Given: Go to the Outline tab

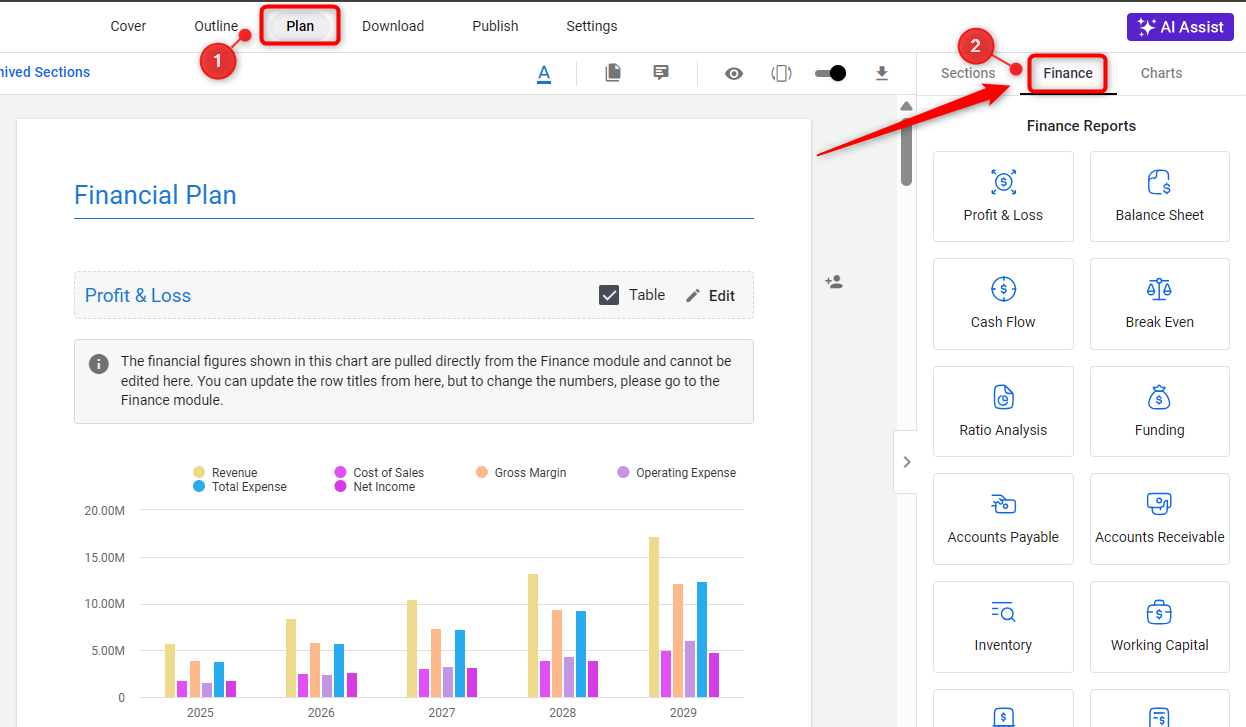Looking at the screenshot, I should pyautogui.click(x=216, y=26).
